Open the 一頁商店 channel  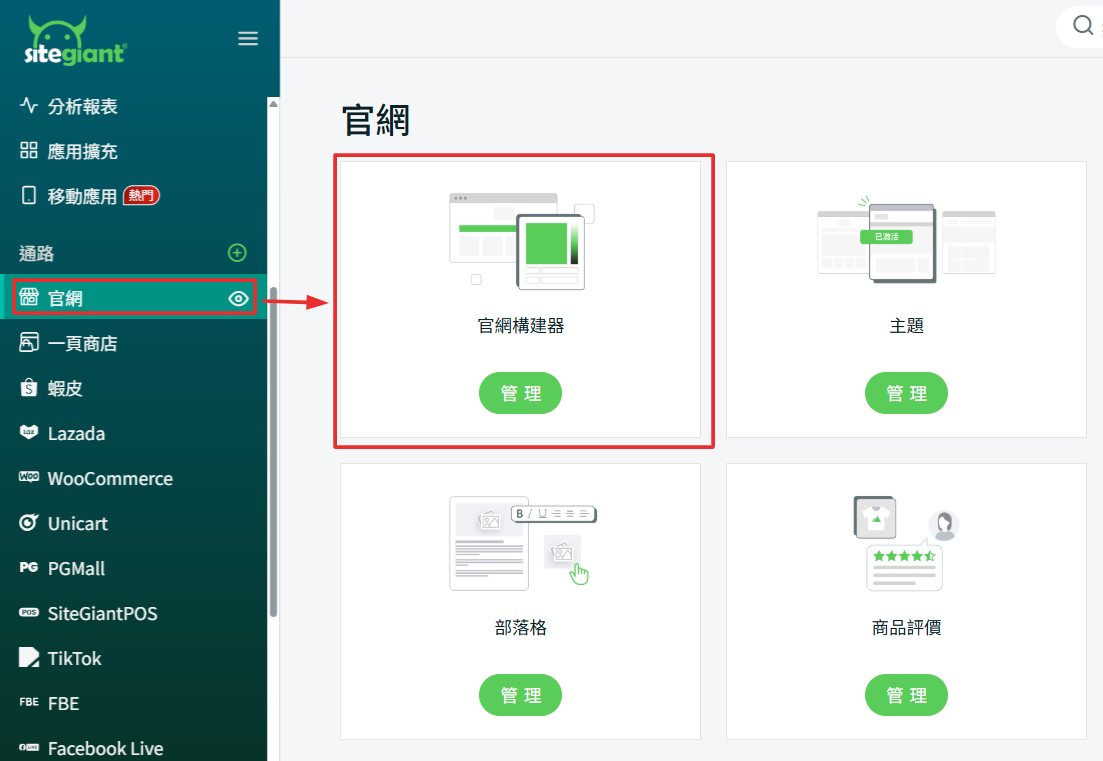click(x=82, y=343)
